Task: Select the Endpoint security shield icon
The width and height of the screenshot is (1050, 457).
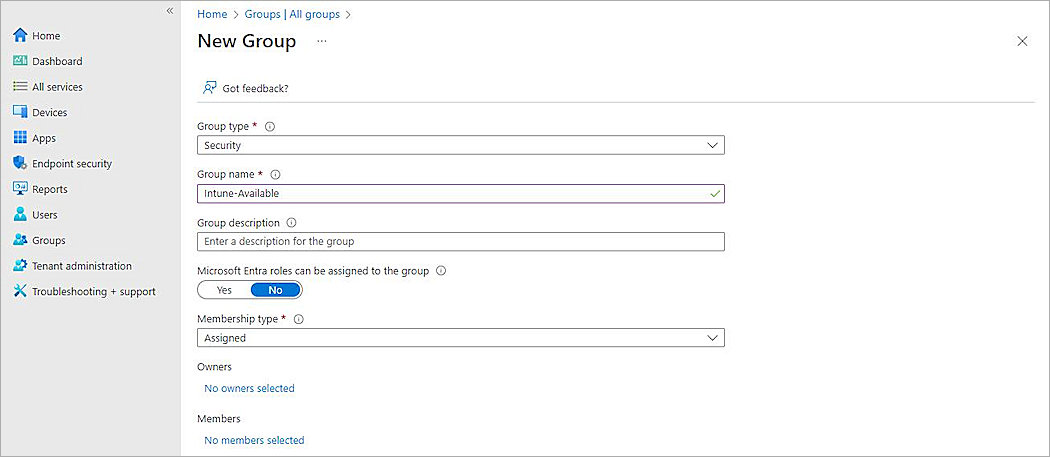Action: pos(20,164)
